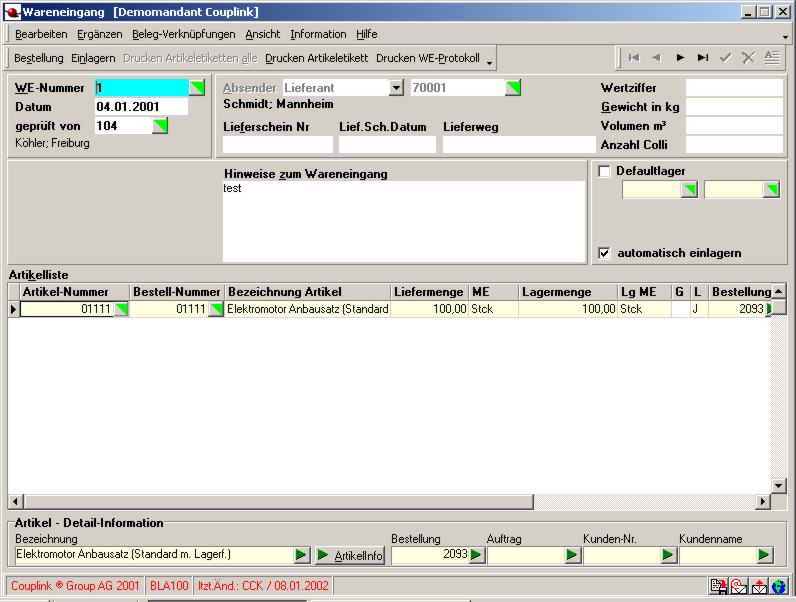This screenshot has width=796, height=602.
Task: Click the green lookup button beside WE-Nummer
Action: (x=196, y=88)
